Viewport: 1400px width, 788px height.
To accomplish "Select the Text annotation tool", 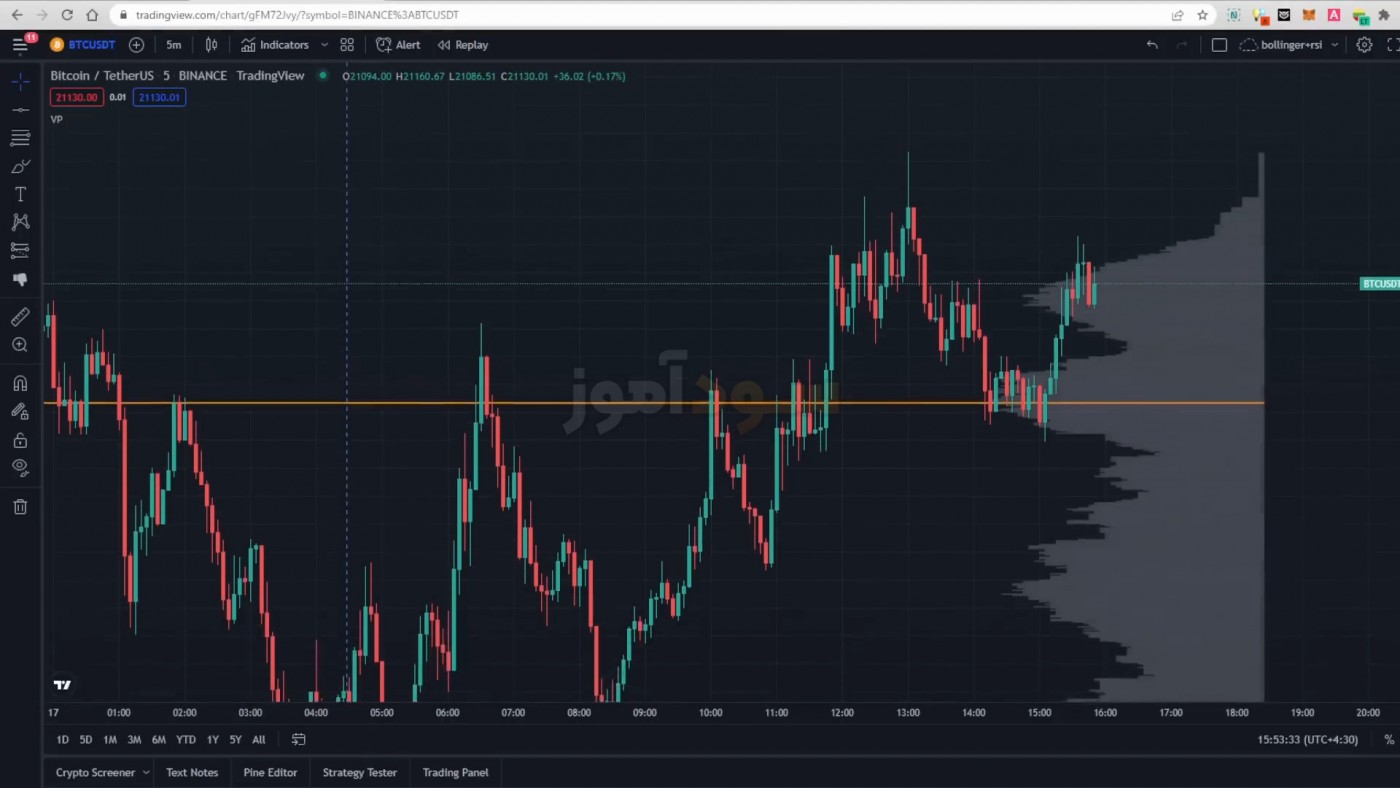I will tap(20, 194).
